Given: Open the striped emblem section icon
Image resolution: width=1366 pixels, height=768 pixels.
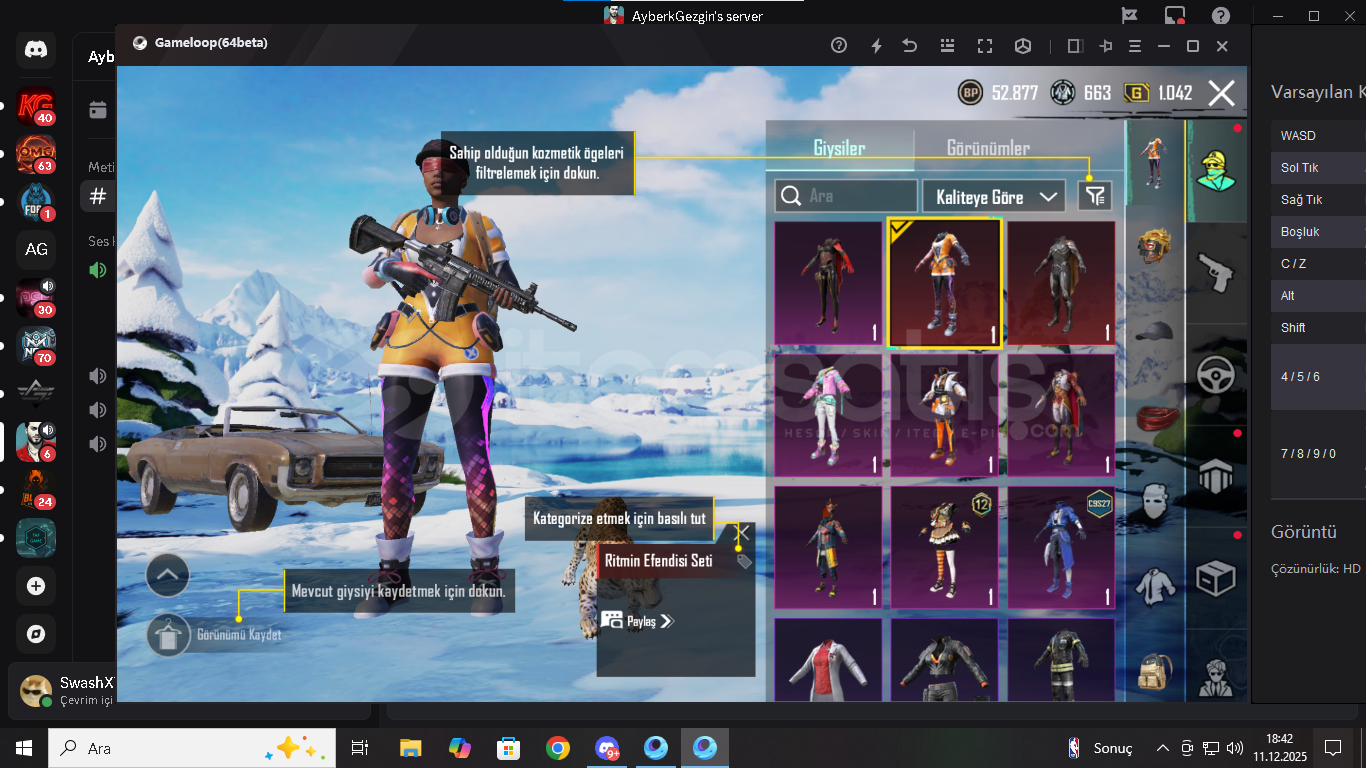Looking at the screenshot, I should (x=1215, y=476).
